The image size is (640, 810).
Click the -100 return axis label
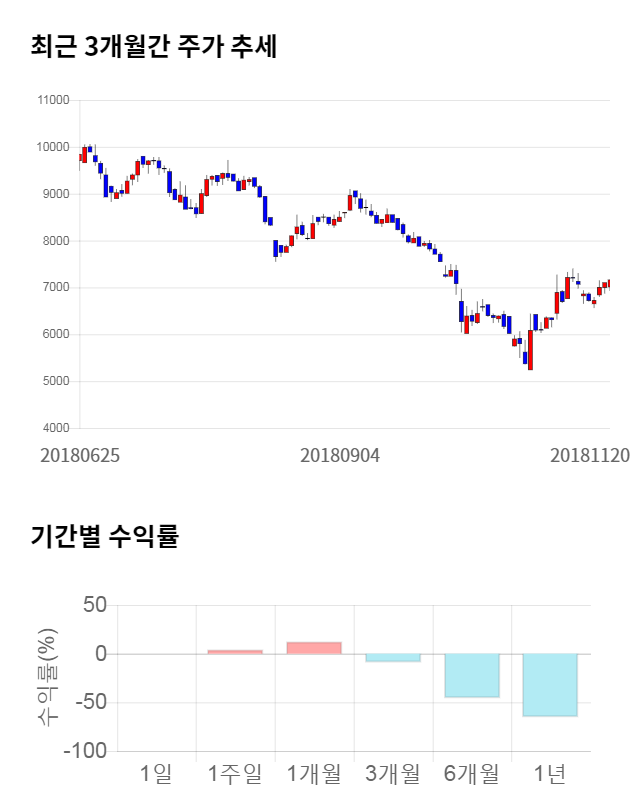click(x=84, y=751)
